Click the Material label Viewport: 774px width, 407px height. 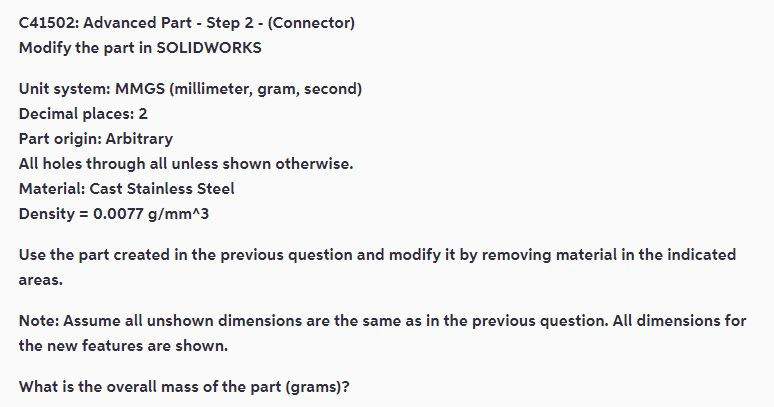point(52,188)
